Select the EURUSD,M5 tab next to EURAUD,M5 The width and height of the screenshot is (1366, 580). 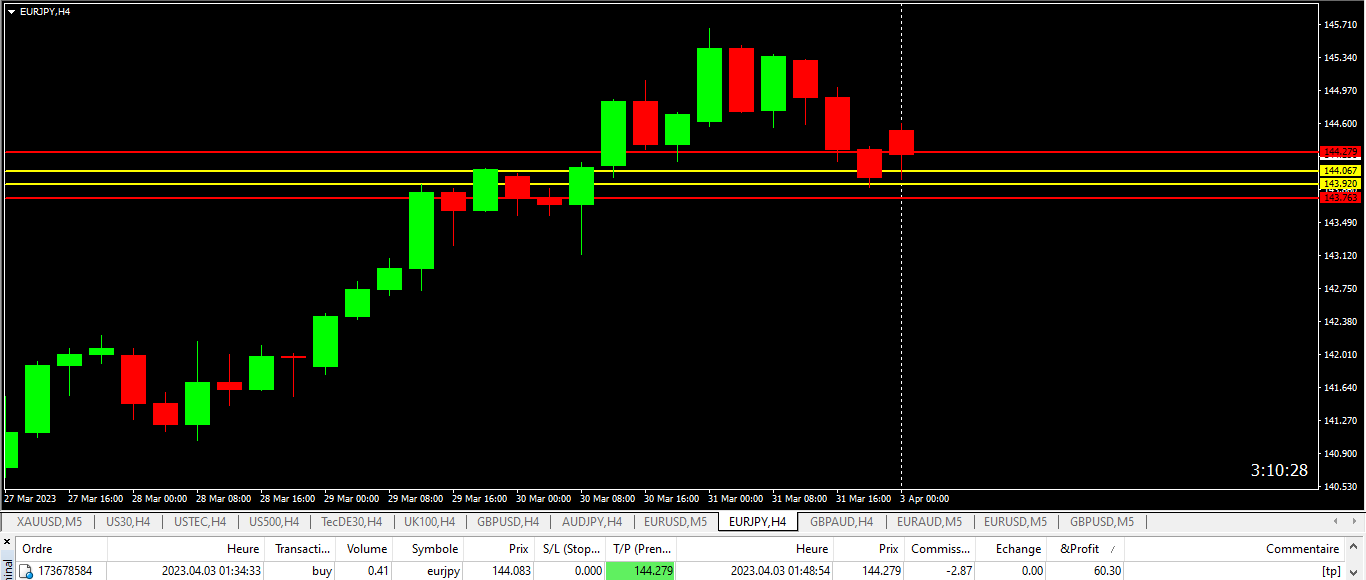click(x=1015, y=521)
